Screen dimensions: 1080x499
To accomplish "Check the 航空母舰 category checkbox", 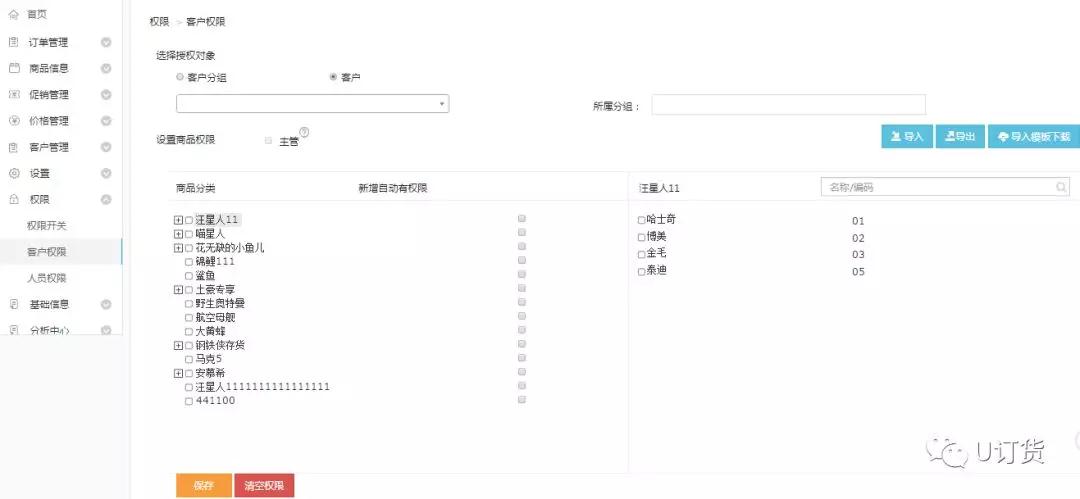I will [189, 318].
